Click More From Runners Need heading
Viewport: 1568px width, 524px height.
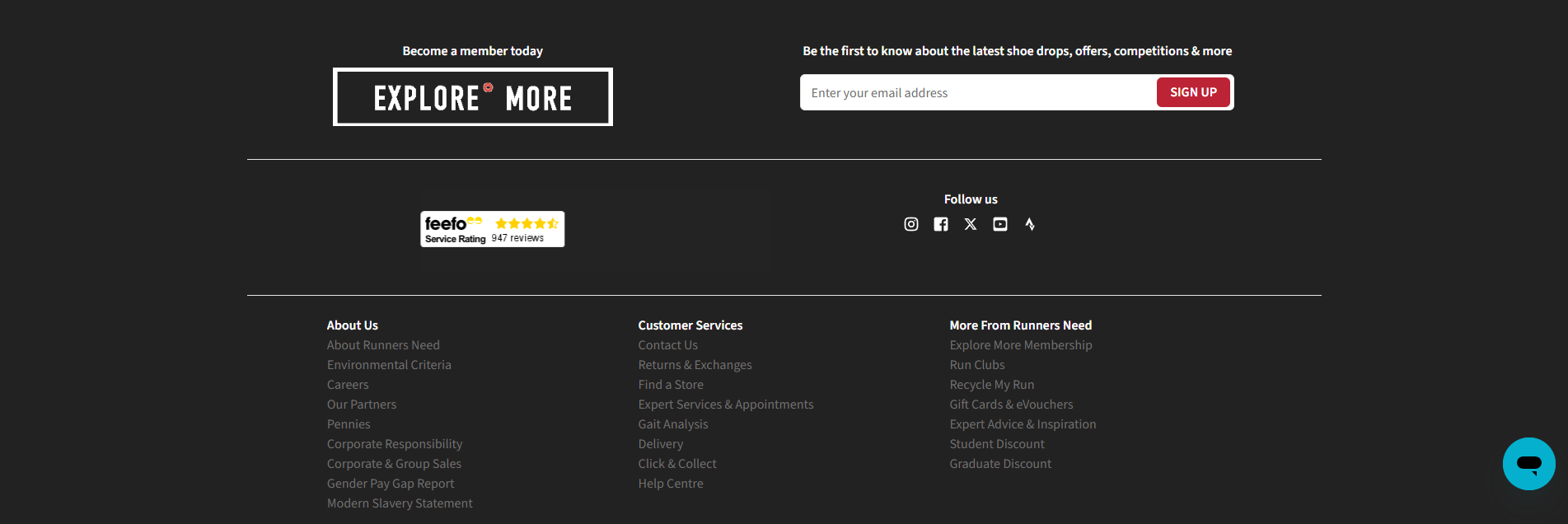click(x=1021, y=325)
